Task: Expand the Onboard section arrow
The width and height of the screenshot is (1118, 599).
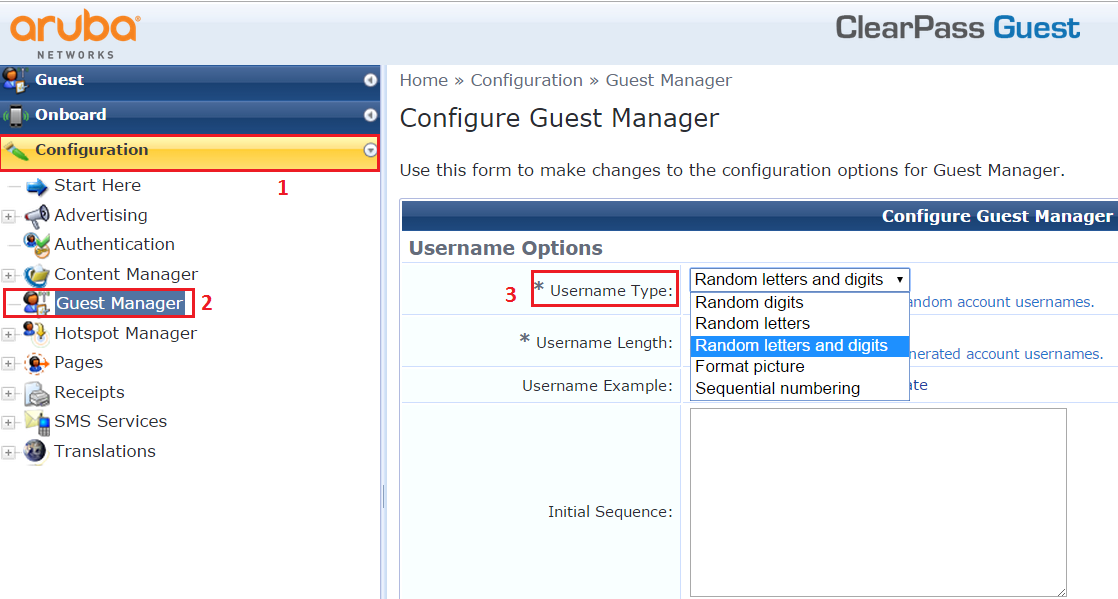Action: coord(370,115)
